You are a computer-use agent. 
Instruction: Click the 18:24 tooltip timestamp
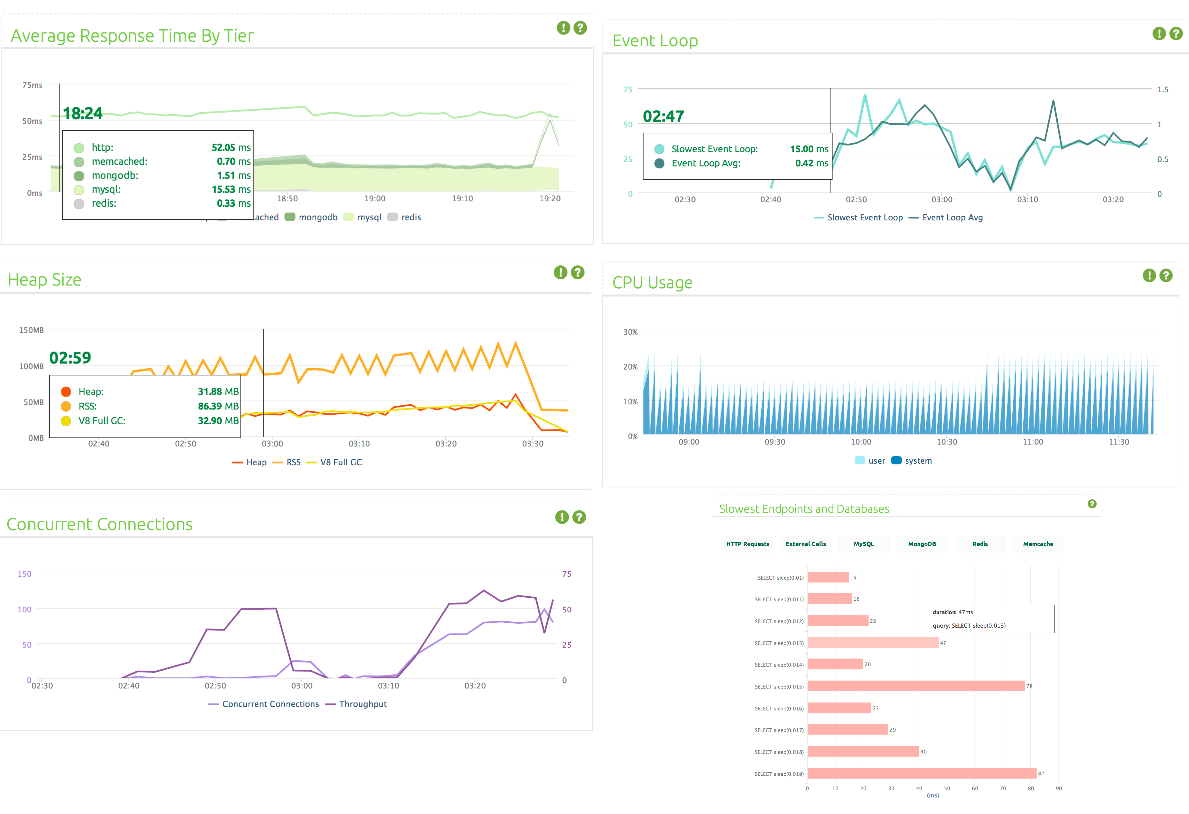[x=83, y=114]
